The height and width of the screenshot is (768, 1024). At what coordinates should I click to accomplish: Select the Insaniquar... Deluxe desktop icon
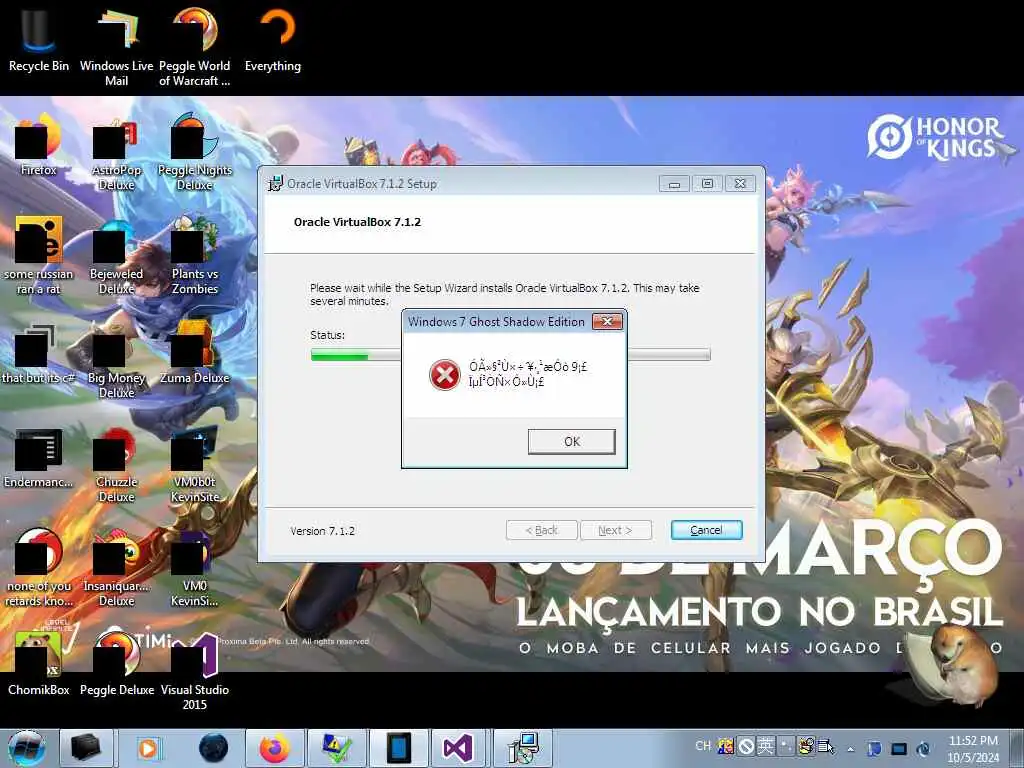point(116,568)
